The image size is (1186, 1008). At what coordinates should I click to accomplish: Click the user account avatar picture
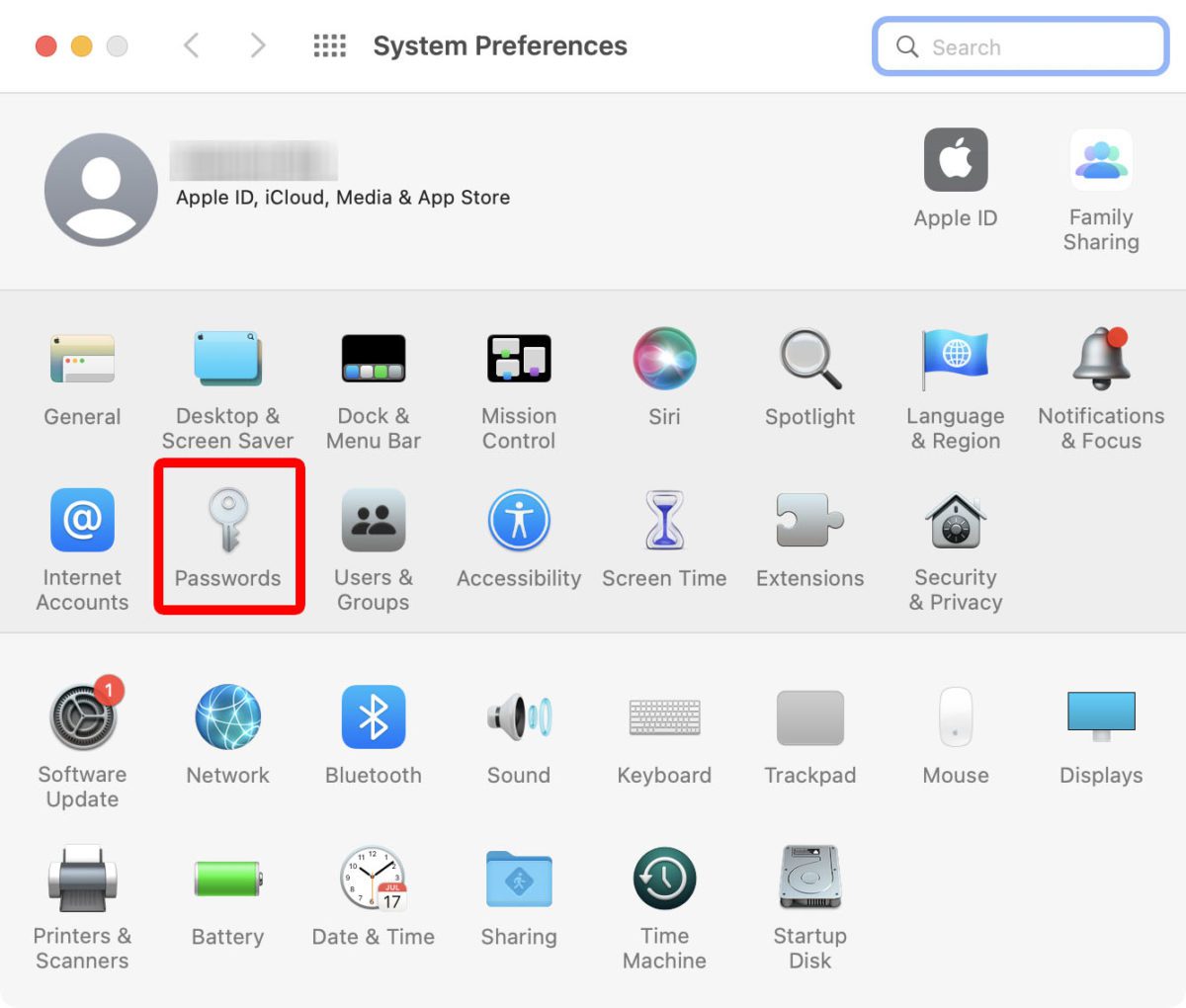coord(101,190)
